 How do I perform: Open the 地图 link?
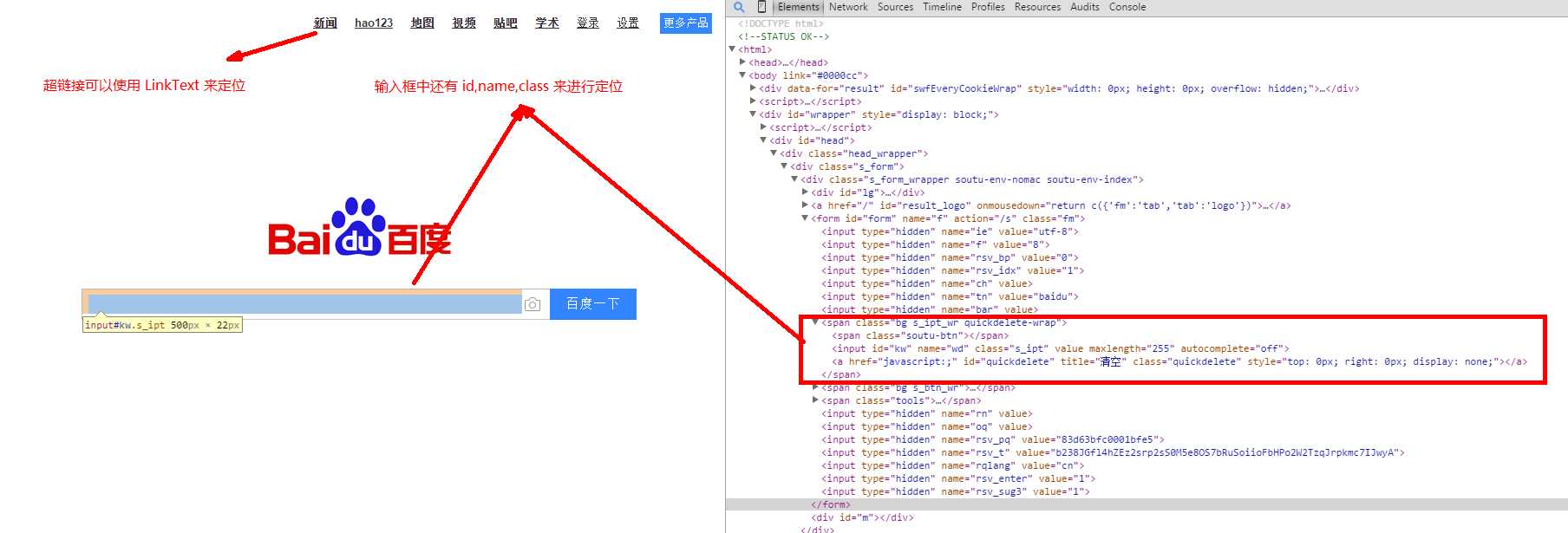pyautogui.click(x=422, y=23)
